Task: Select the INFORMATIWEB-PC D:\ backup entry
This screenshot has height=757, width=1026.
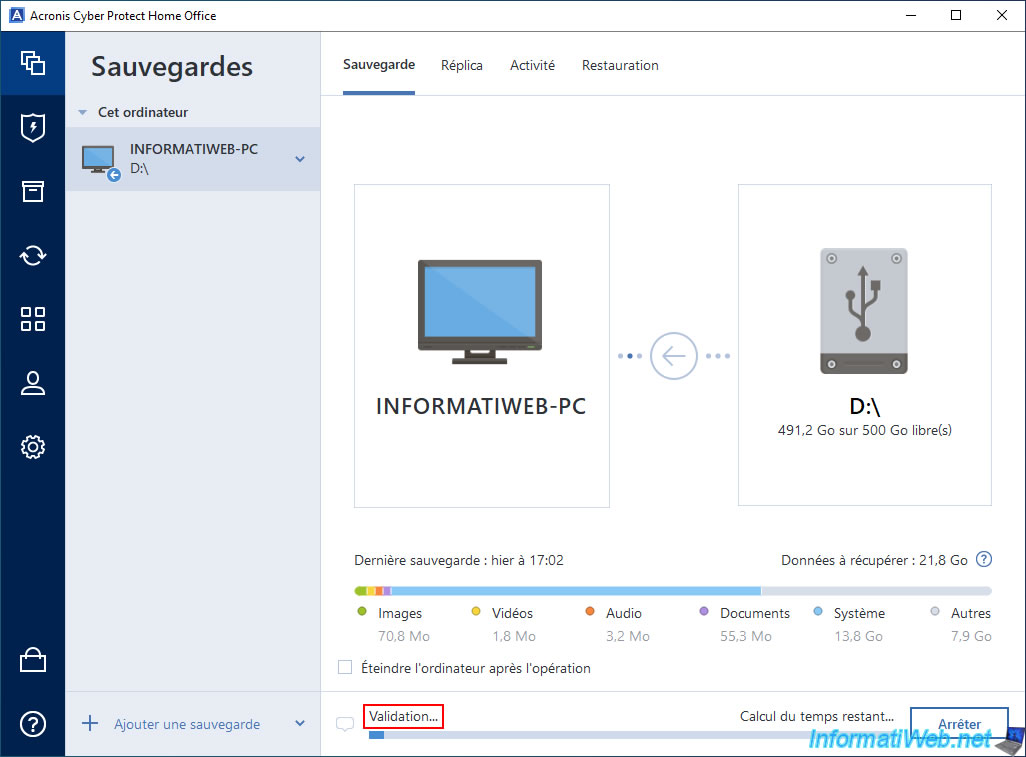Action: tap(192, 159)
